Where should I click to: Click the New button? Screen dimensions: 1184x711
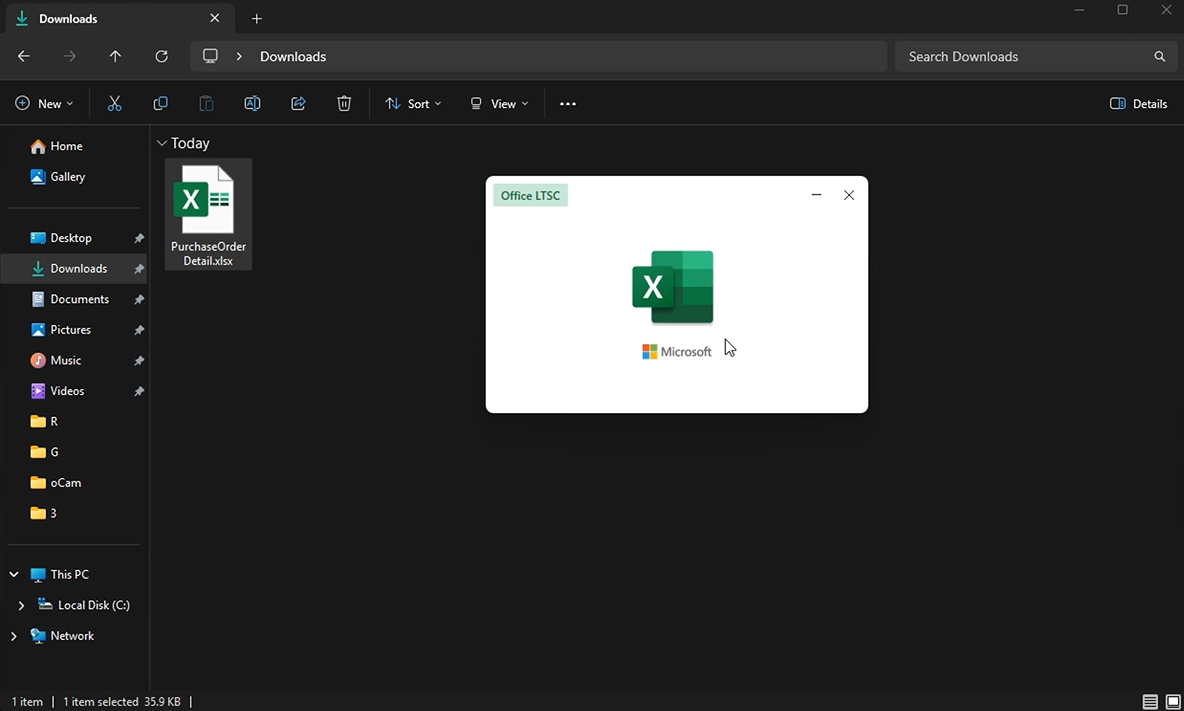point(44,104)
